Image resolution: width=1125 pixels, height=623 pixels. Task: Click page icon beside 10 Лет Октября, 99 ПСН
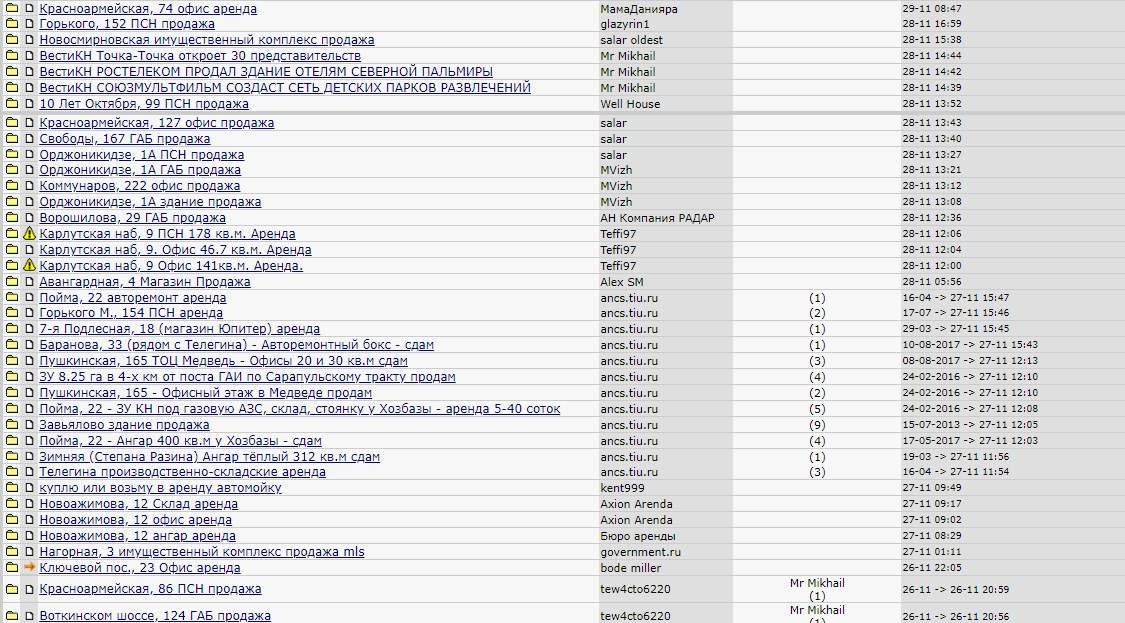[x=29, y=103]
